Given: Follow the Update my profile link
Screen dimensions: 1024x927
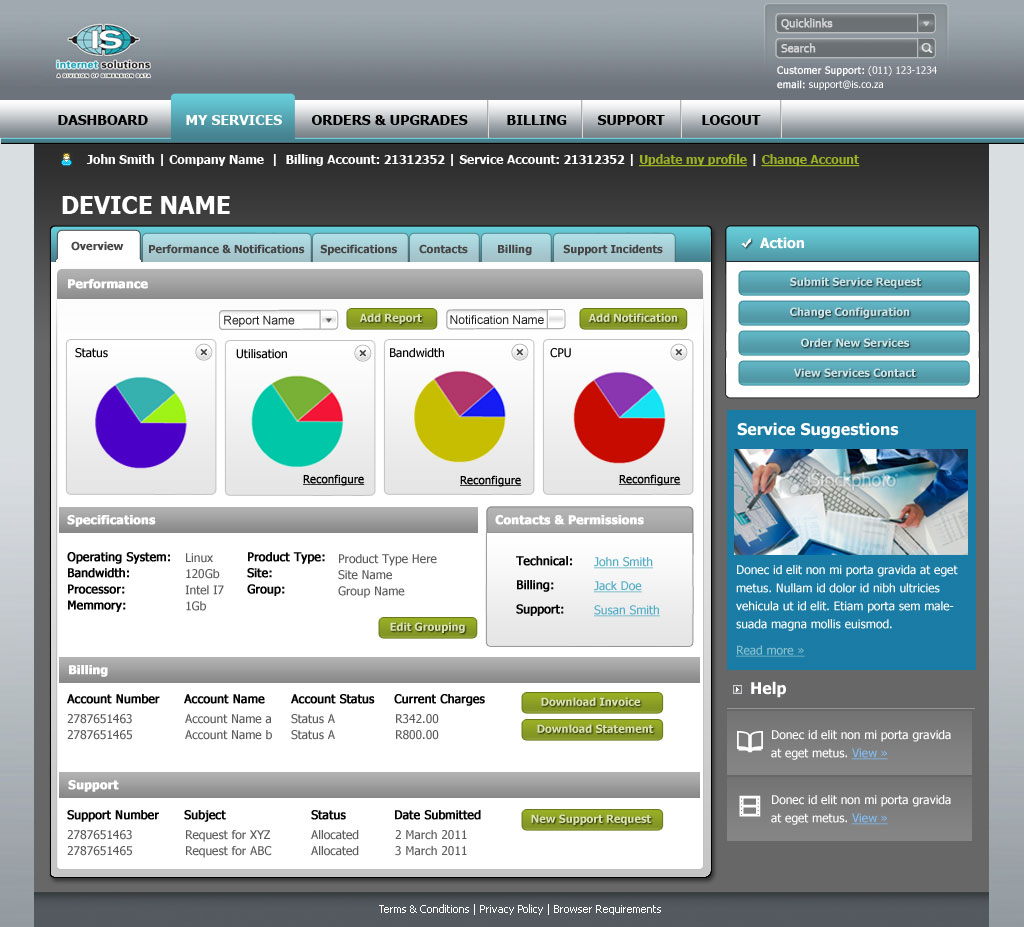Looking at the screenshot, I should (x=692, y=160).
